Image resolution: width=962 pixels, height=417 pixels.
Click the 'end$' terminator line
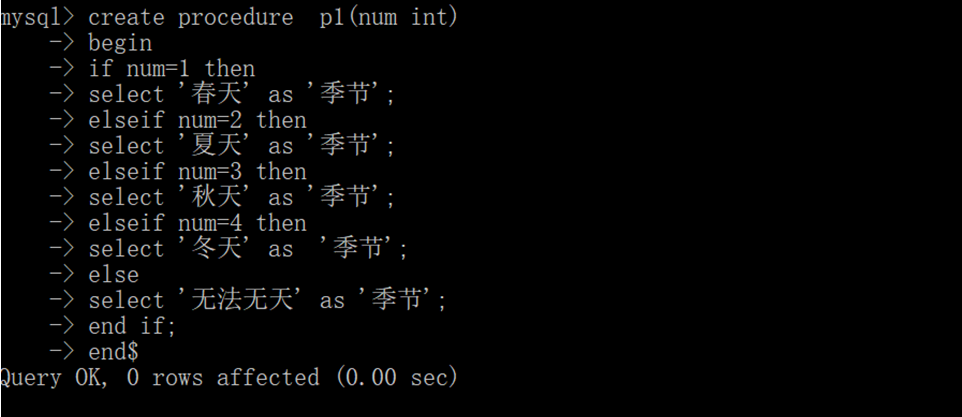point(113,352)
